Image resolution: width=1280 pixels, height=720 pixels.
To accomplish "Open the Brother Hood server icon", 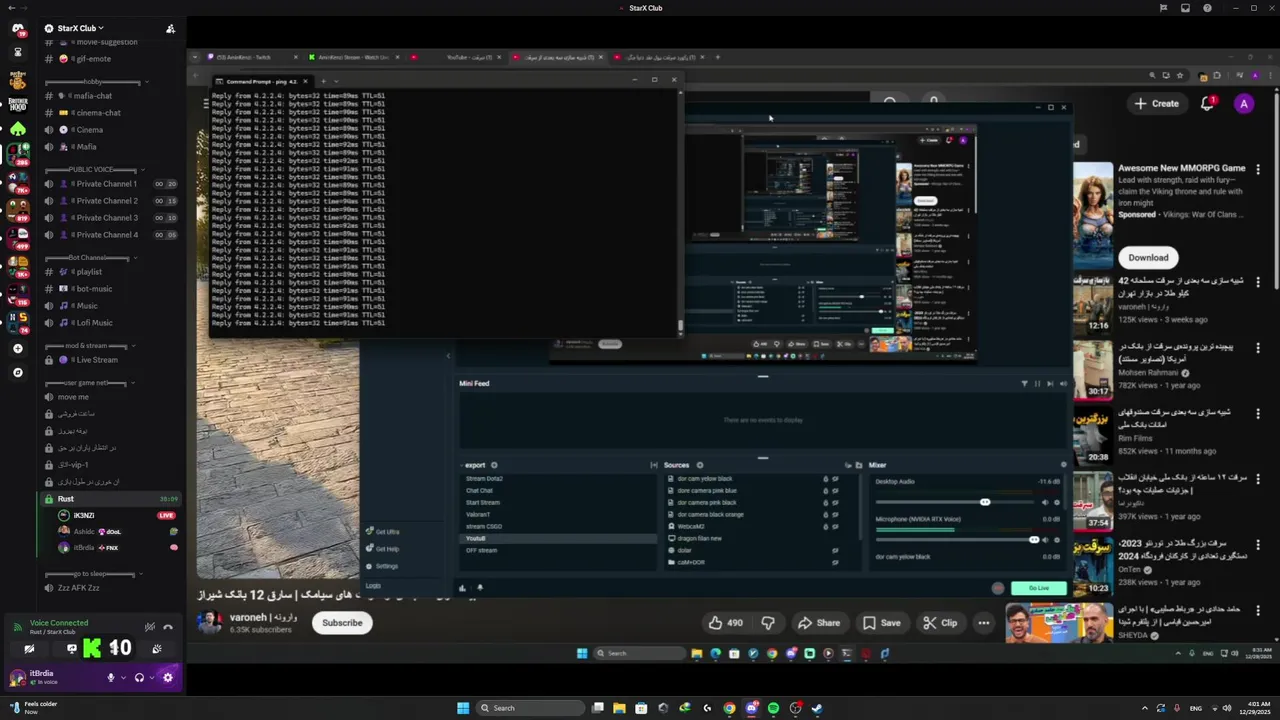I will (x=17, y=104).
